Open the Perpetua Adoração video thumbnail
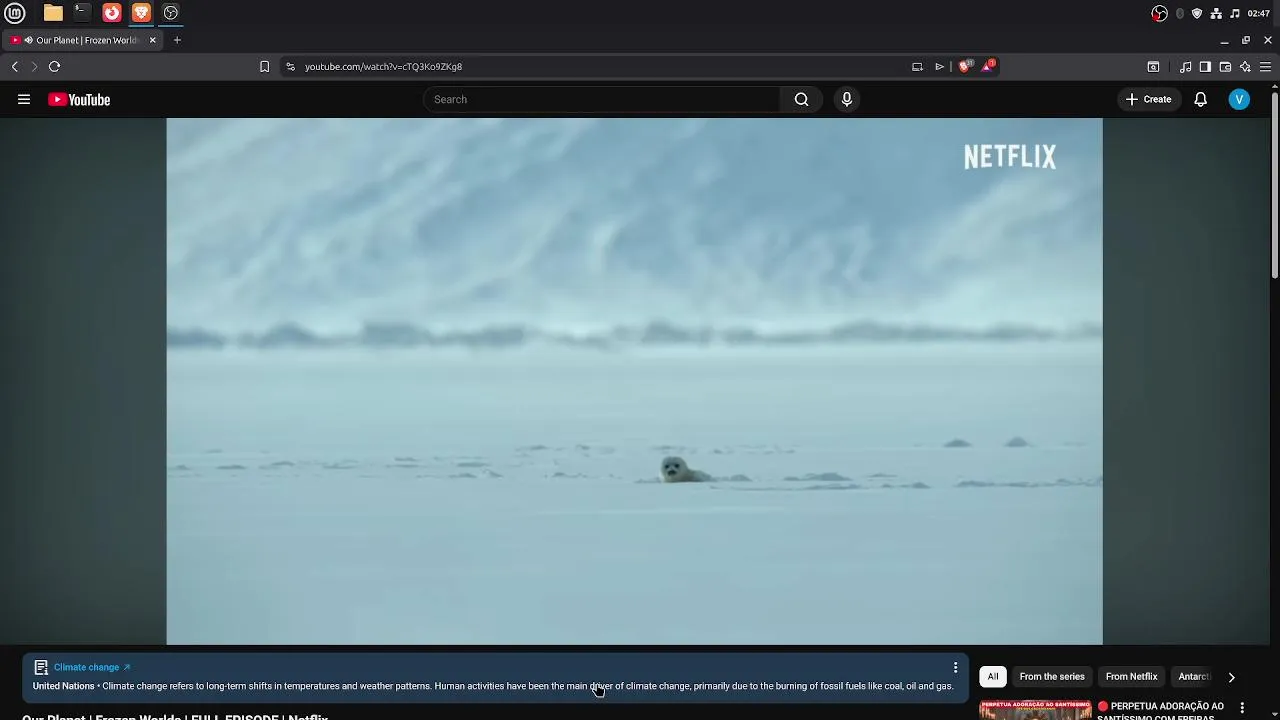The height and width of the screenshot is (720, 1280). 1034,710
